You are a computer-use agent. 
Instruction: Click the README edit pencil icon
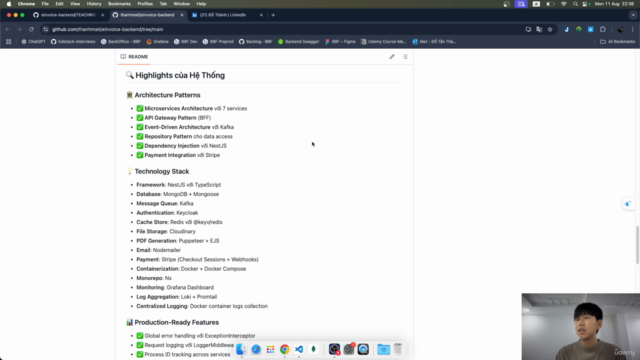tap(392, 57)
